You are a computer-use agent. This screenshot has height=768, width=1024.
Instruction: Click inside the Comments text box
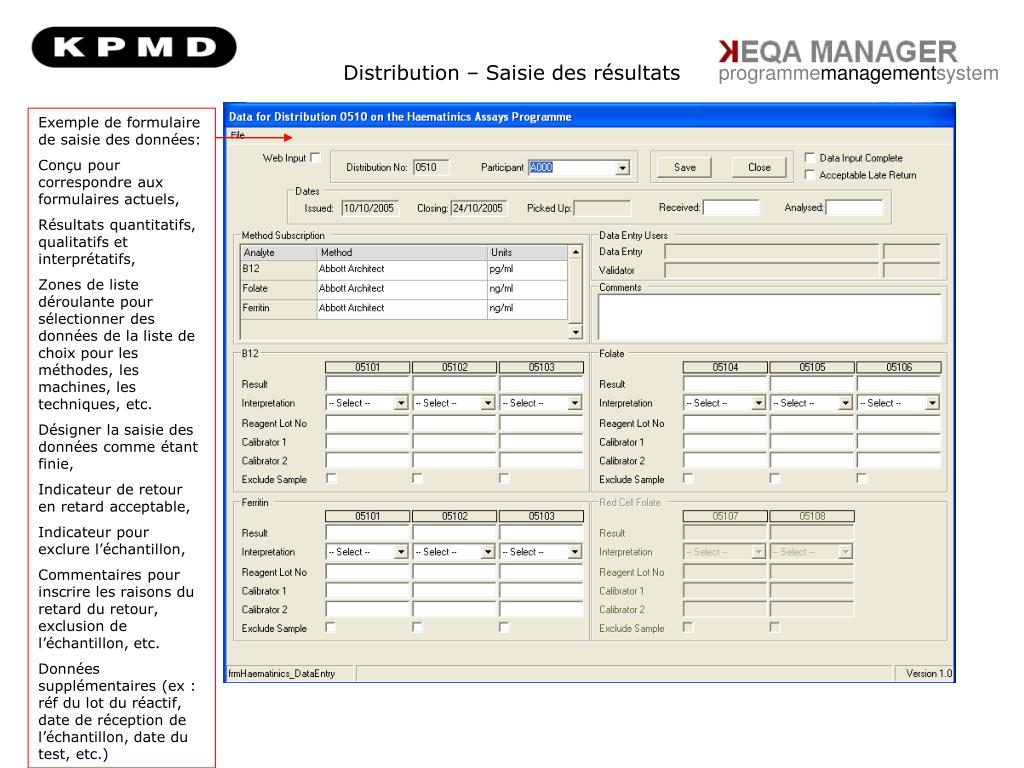pyautogui.click(x=770, y=317)
